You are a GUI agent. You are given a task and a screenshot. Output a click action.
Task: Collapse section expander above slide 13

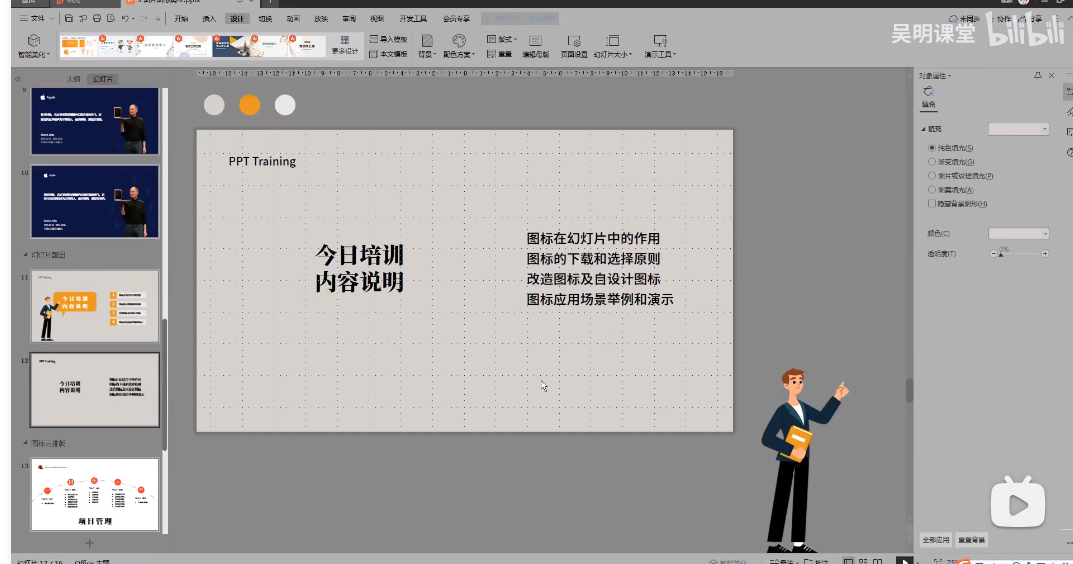click(x=25, y=444)
